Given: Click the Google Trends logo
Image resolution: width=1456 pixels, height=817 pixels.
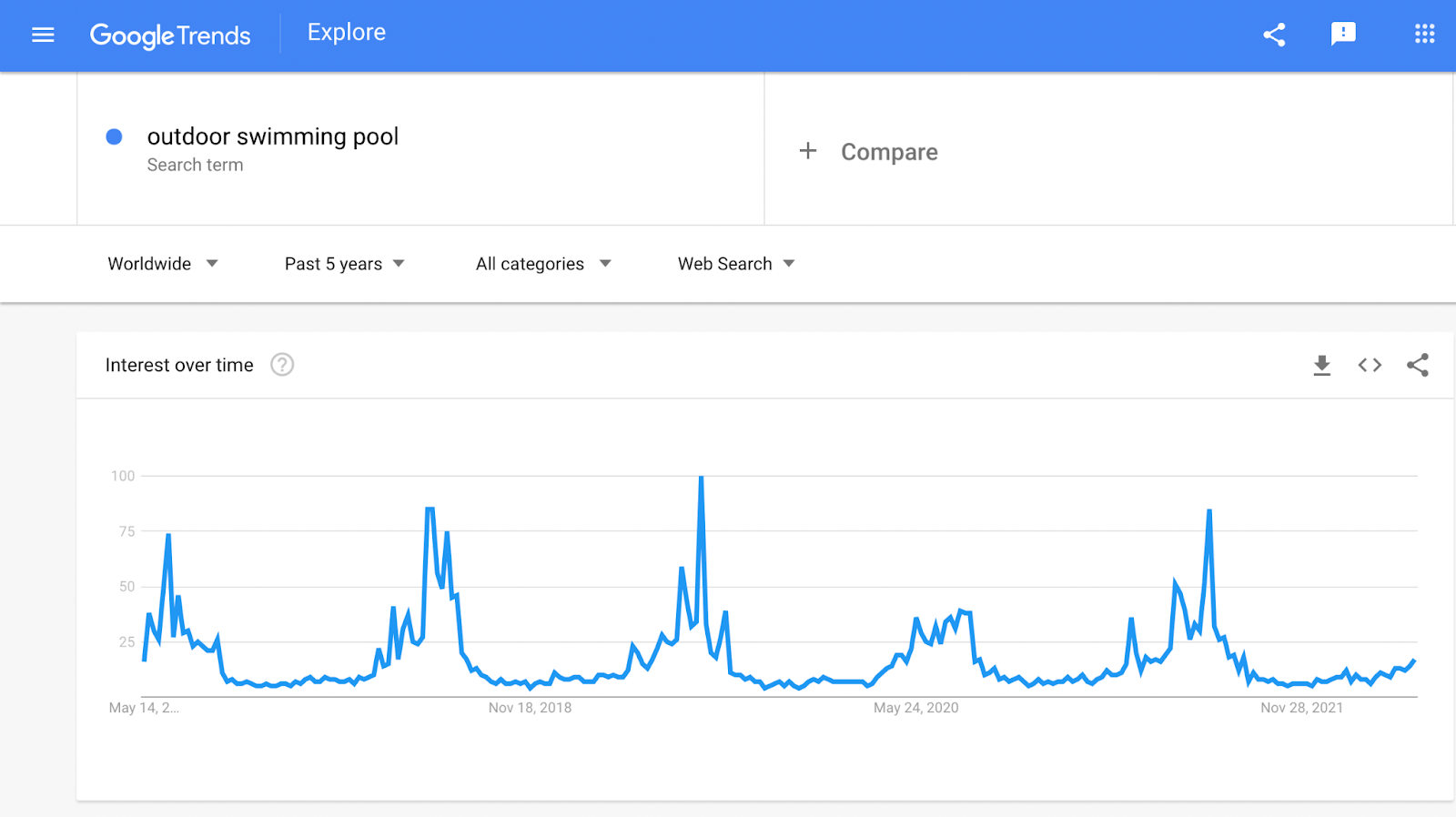Looking at the screenshot, I should 170,35.
